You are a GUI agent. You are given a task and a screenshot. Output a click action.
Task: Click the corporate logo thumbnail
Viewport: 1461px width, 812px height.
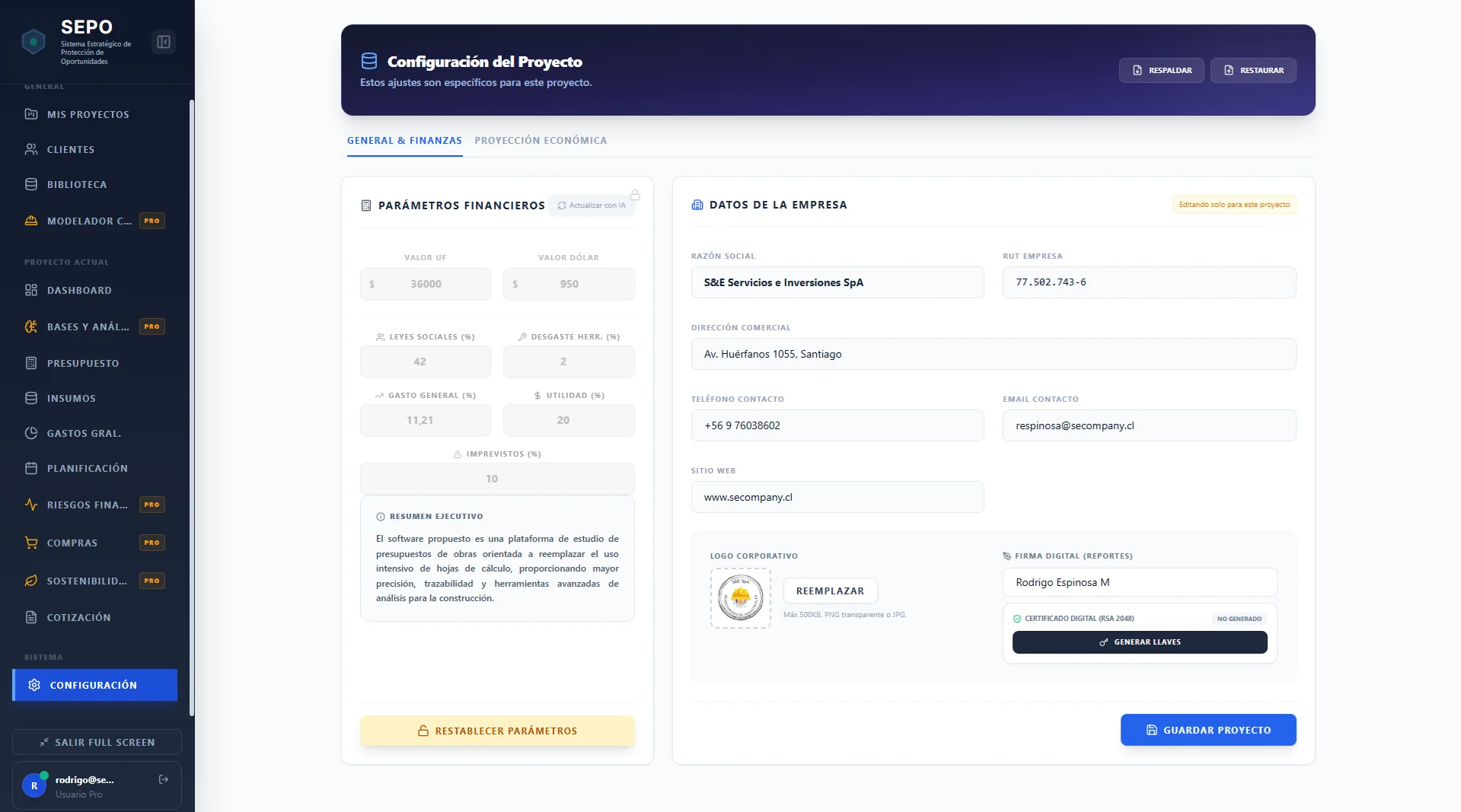pyautogui.click(x=739, y=598)
